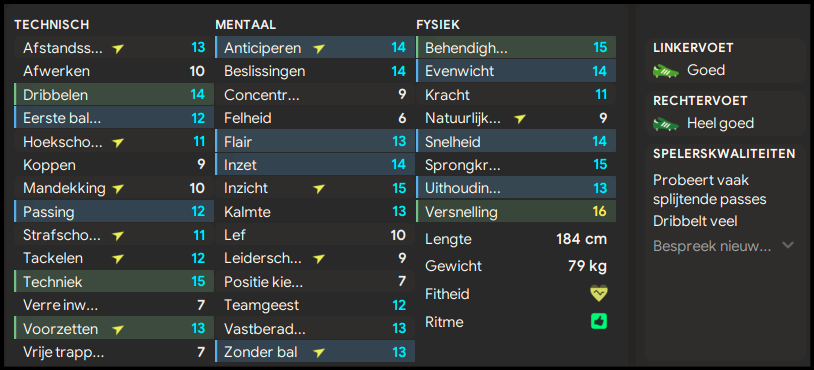The width and height of the screenshot is (814, 370).
Task: Click the arrow icon beside Voorzetten
Action: click(x=119, y=329)
